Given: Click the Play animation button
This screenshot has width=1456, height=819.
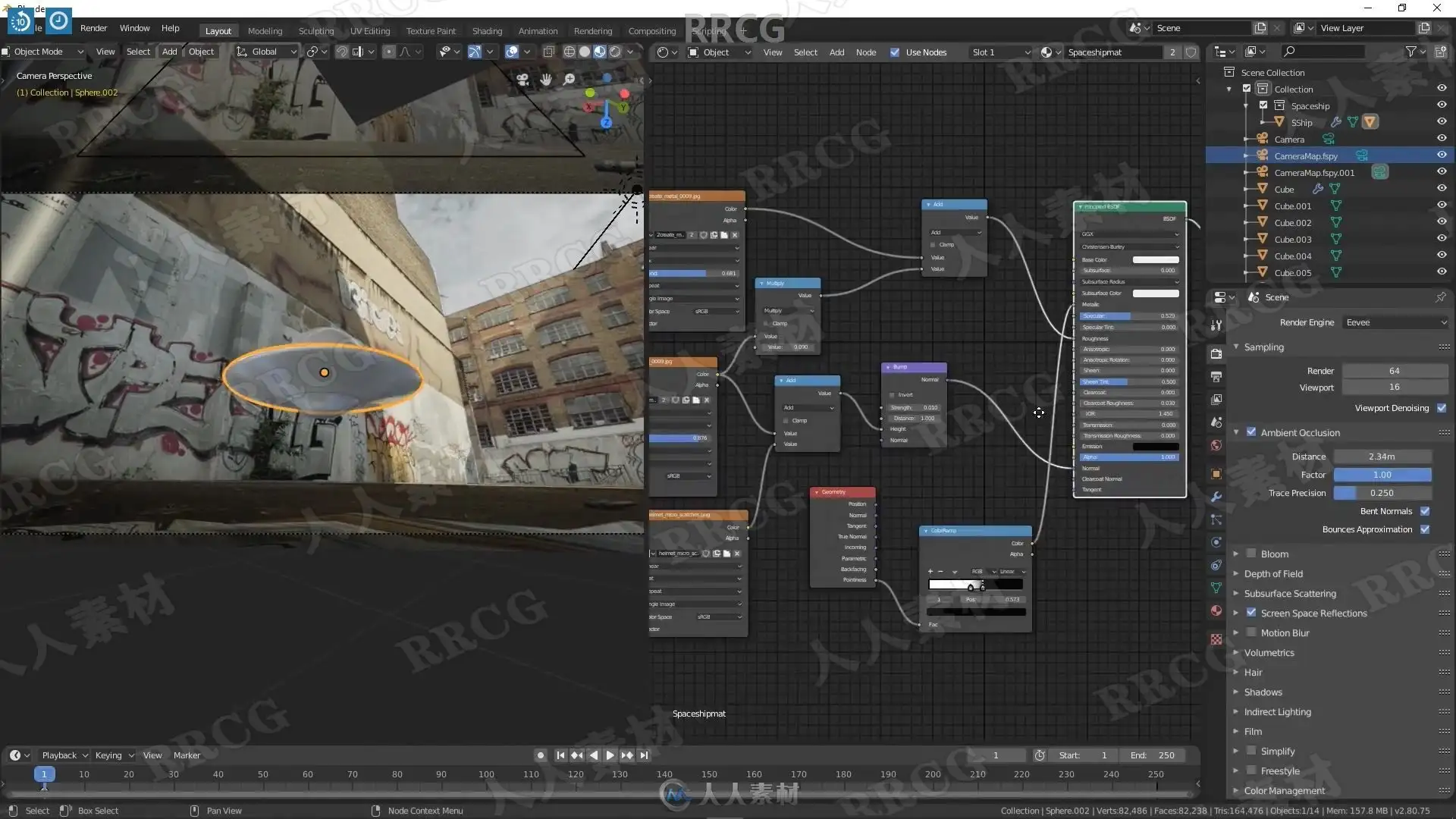Looking at the screenshot, I should (610, 755).
